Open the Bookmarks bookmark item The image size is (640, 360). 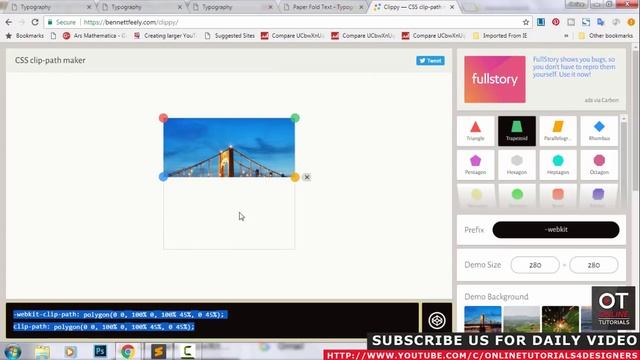[x=24, y=36]
